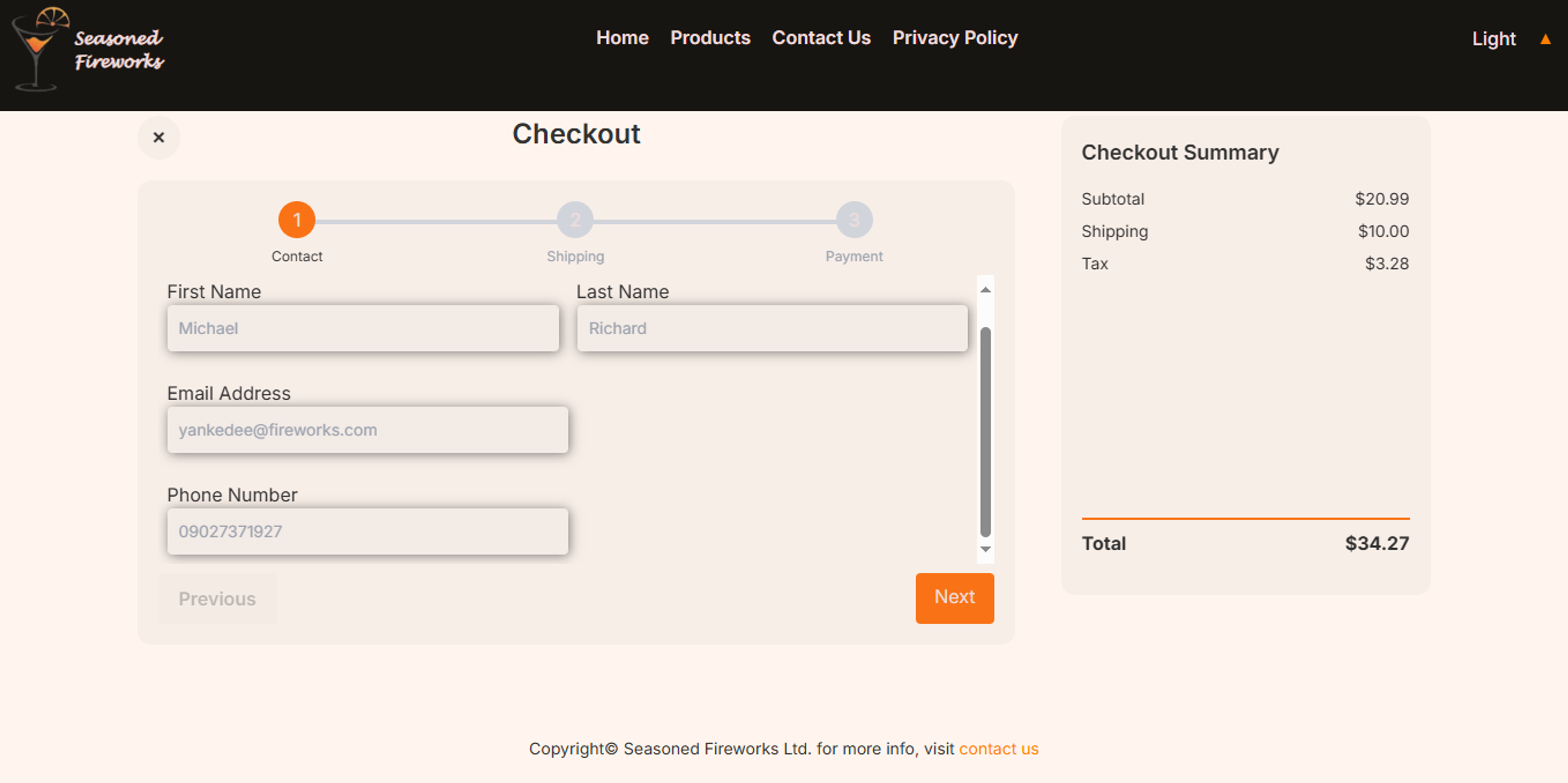The width and height of the screenshot is (1568, 783).
Task: Select step 2 Shipping circle
Action: coord(575,220)
